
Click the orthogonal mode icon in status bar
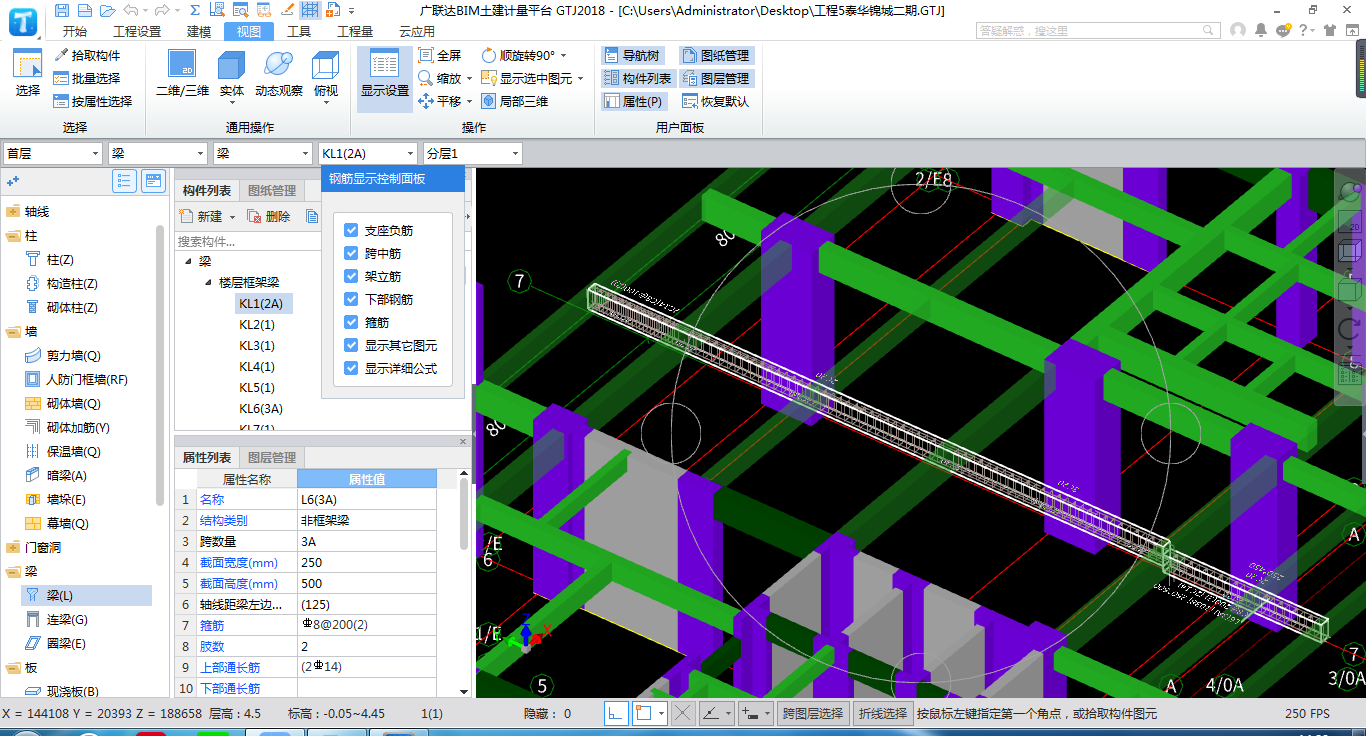(617, 713)
